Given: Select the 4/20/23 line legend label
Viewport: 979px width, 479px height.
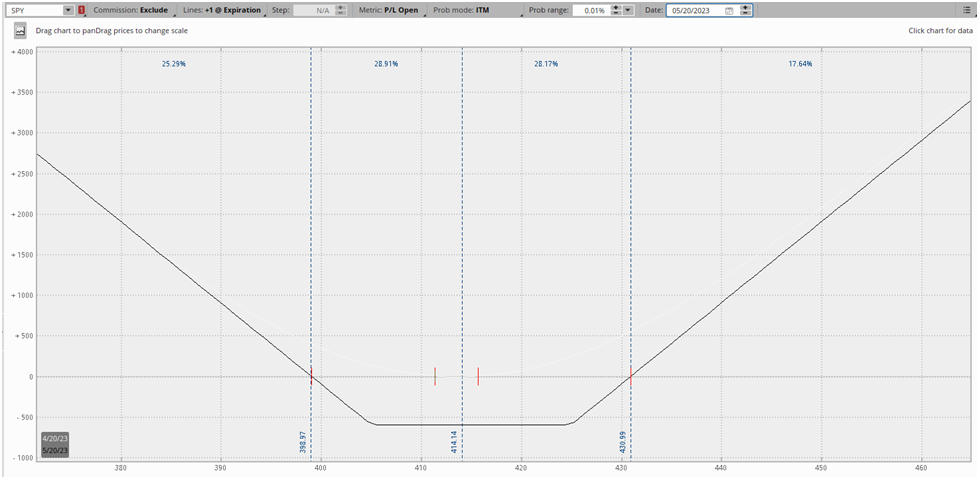Looking at the screenshot, I should (56, 438).
